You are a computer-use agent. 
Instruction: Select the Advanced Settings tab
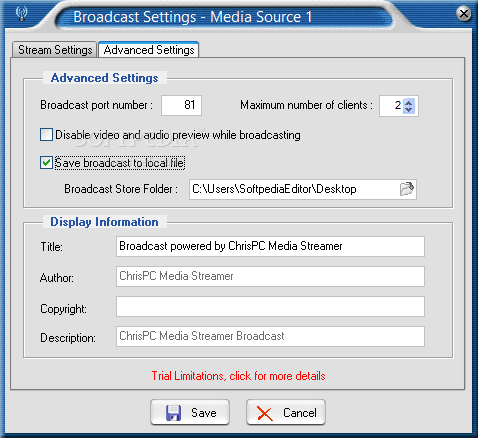click(x=149, y=50)
